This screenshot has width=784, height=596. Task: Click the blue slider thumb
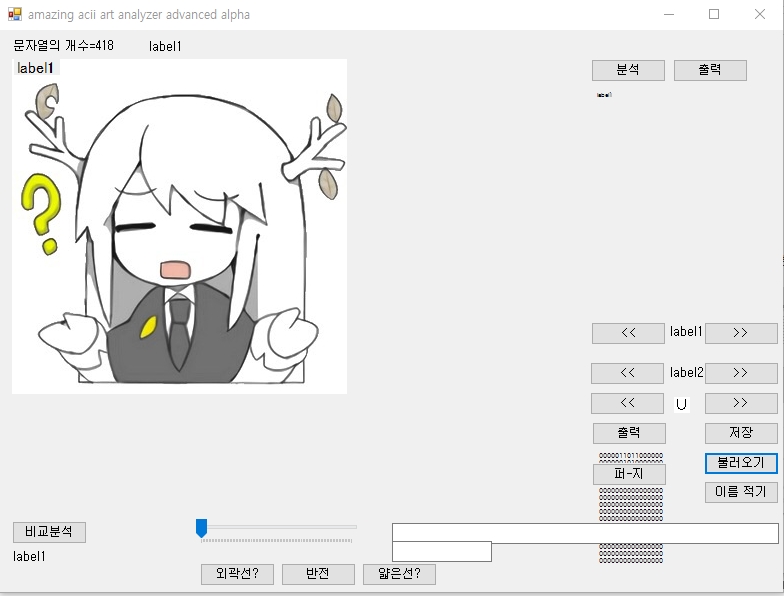pyautogui.click(x=201, y=528)
